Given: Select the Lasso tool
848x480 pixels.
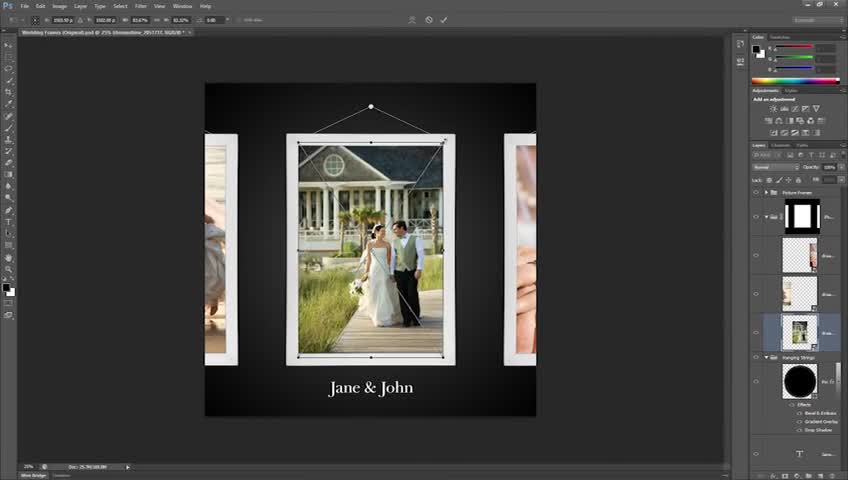Looking at the screenshot, I should 8,69.
